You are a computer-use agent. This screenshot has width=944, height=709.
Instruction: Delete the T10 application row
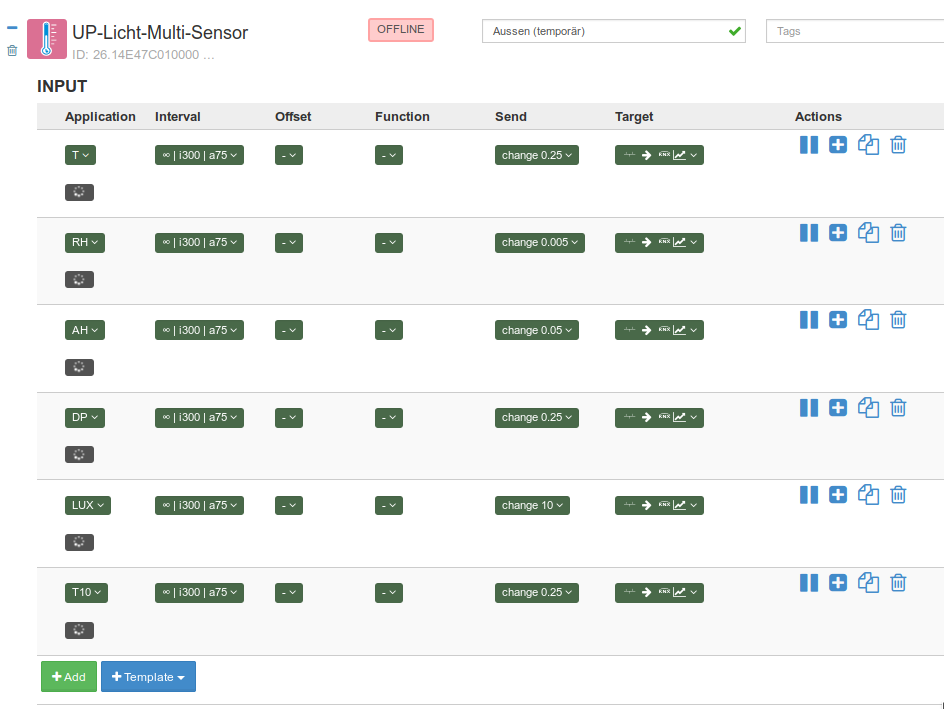pos(898,583)
